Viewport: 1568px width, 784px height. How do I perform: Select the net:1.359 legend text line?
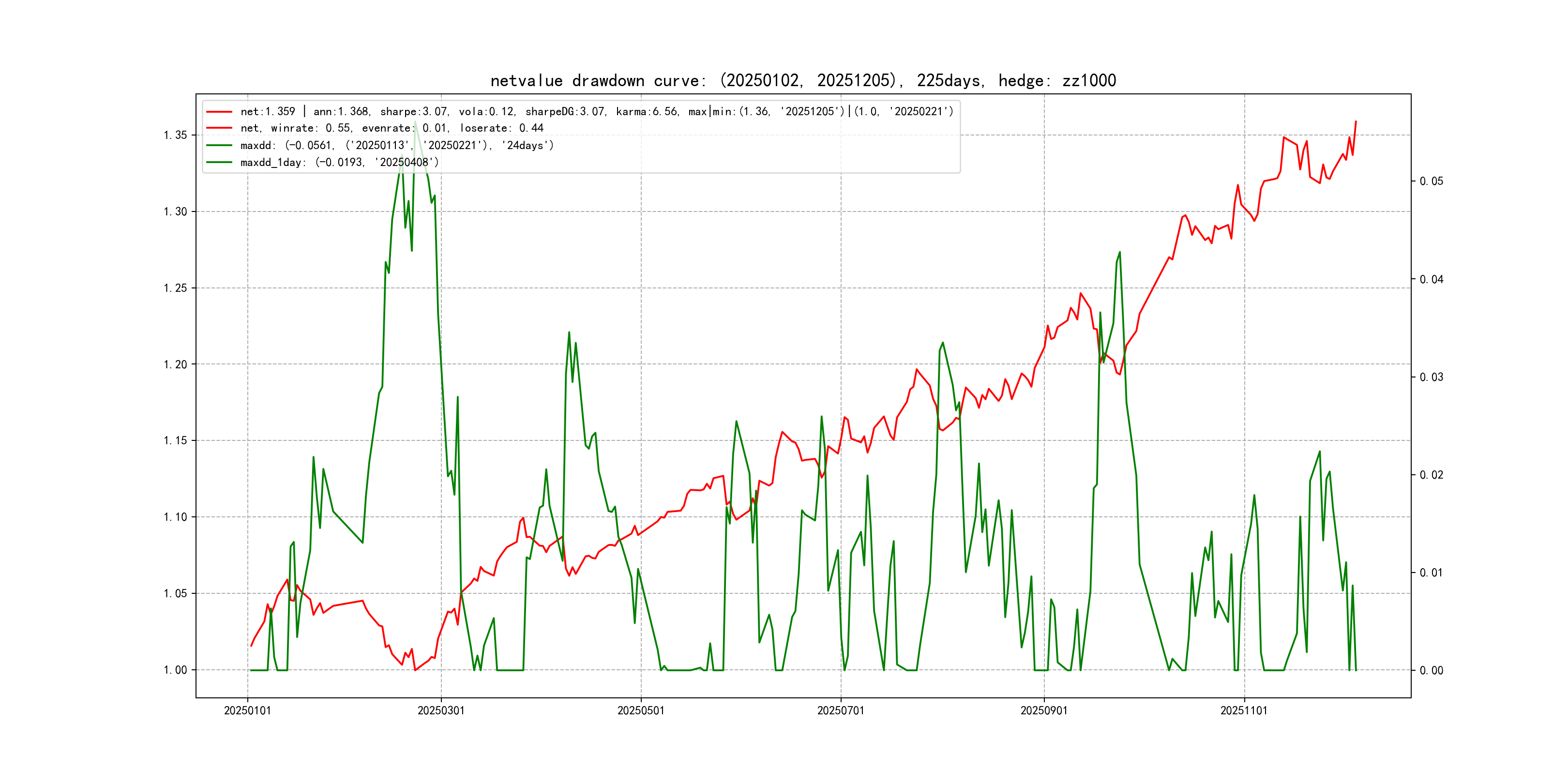click(597, 111)
